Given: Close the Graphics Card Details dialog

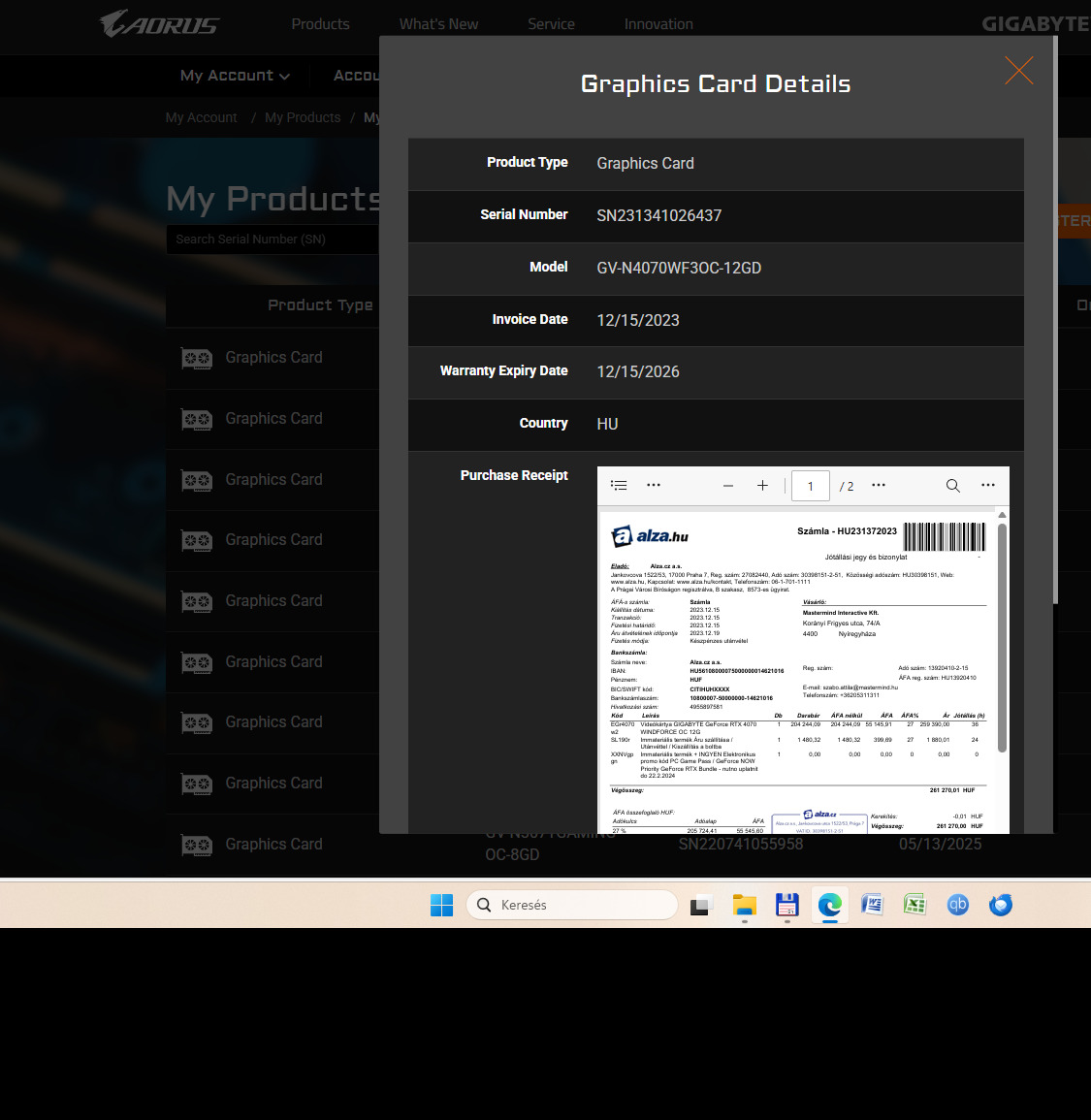Looking at the screenshot, I should tap(1018, 70).
